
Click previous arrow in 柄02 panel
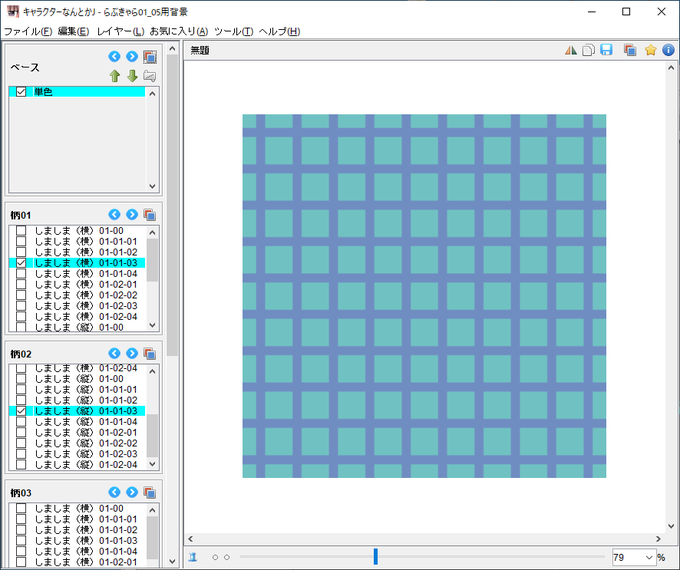[x=114, y=353]
